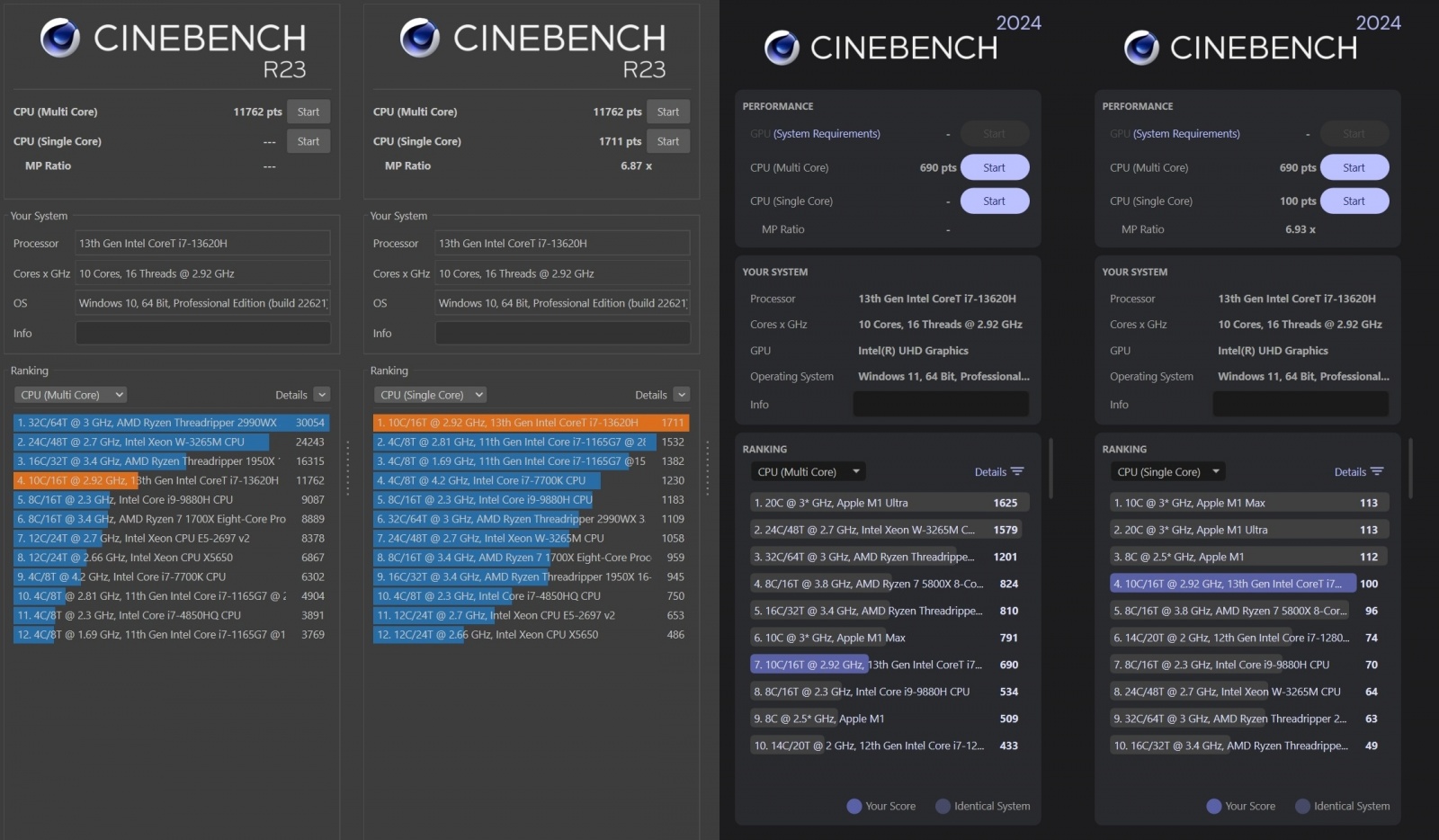1439x840 pixels.
Task: Click the Cinebench R23 logo in first window
Action: point(173,49)
